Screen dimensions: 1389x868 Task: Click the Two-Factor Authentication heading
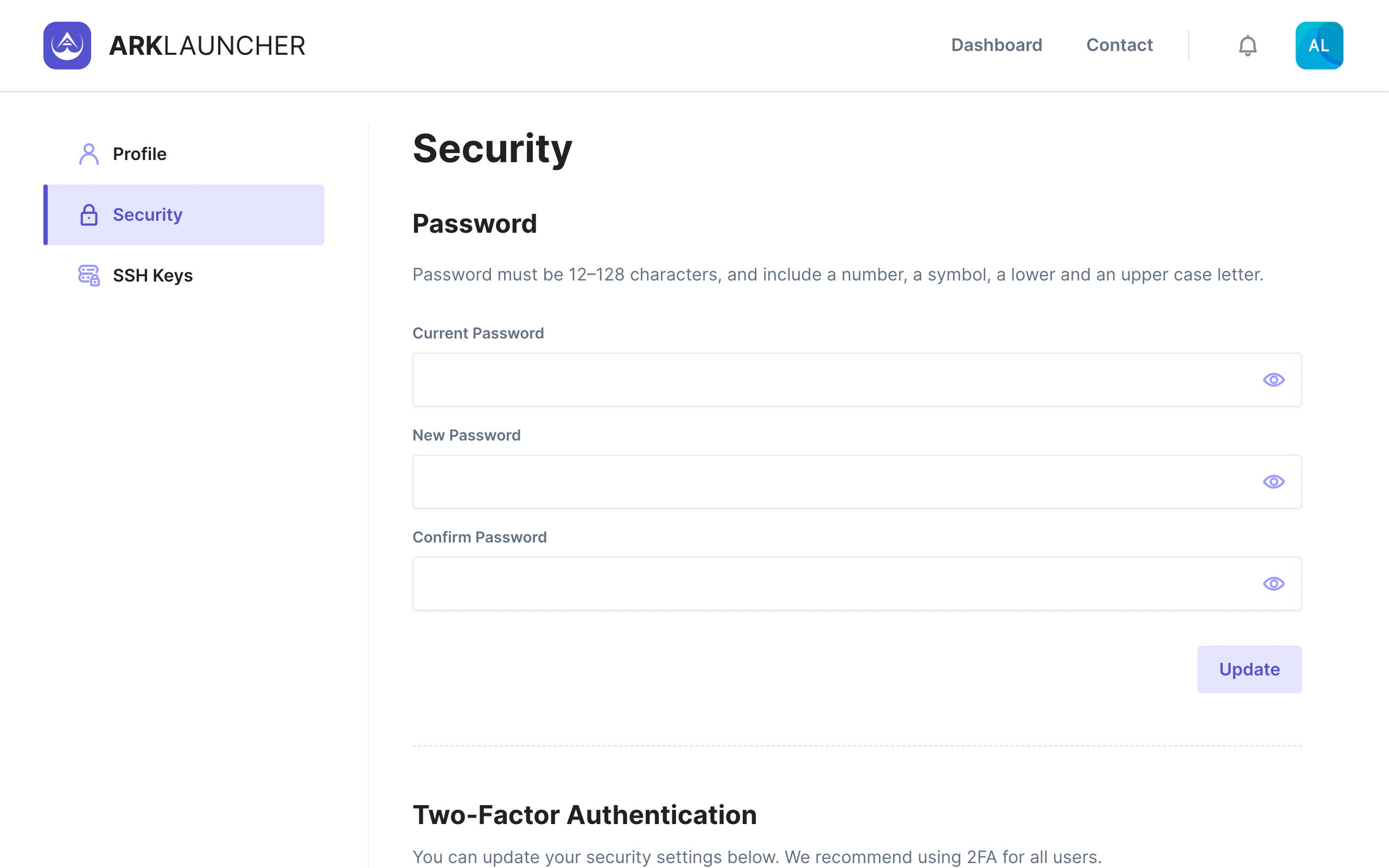584,815
